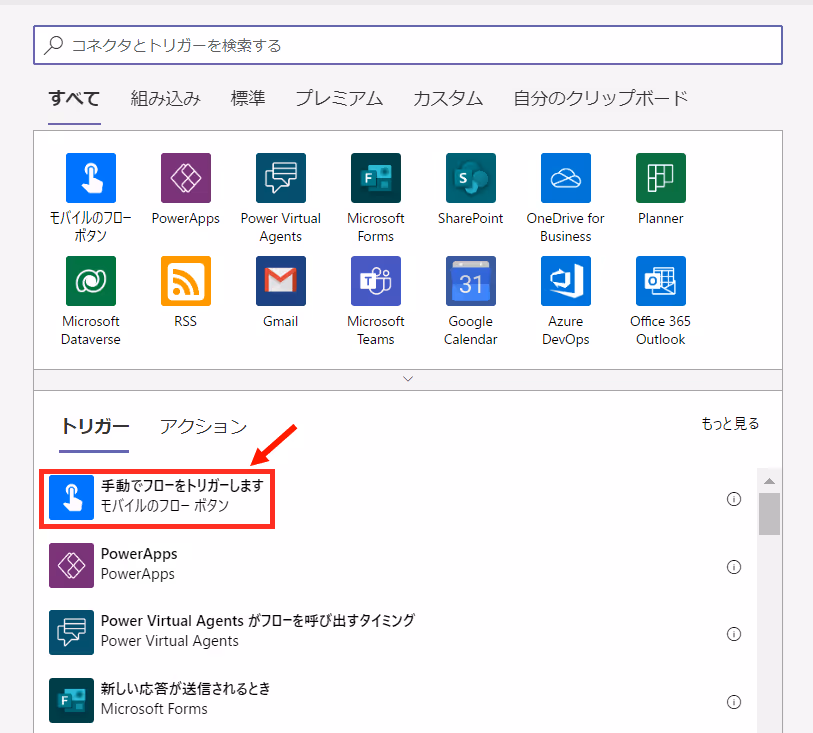Select the PowerApps connector icon in grid
The height and width of the screenshot is (733, 813).
pyautogui.click(x=186, y=178)
